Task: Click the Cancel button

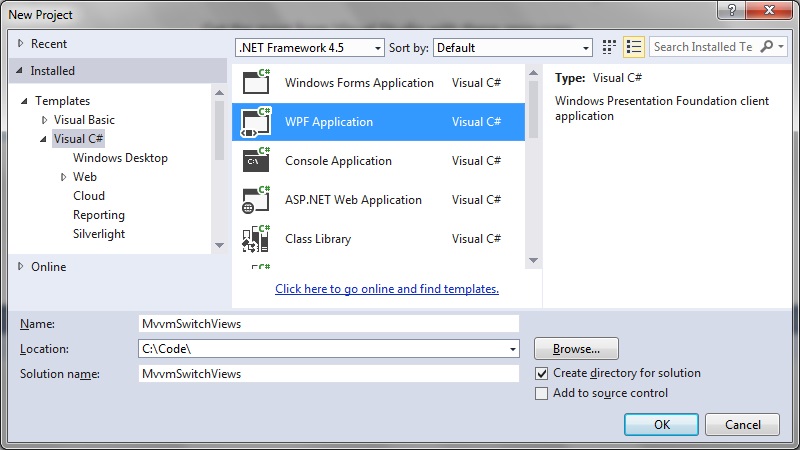Action: [742, 424]
